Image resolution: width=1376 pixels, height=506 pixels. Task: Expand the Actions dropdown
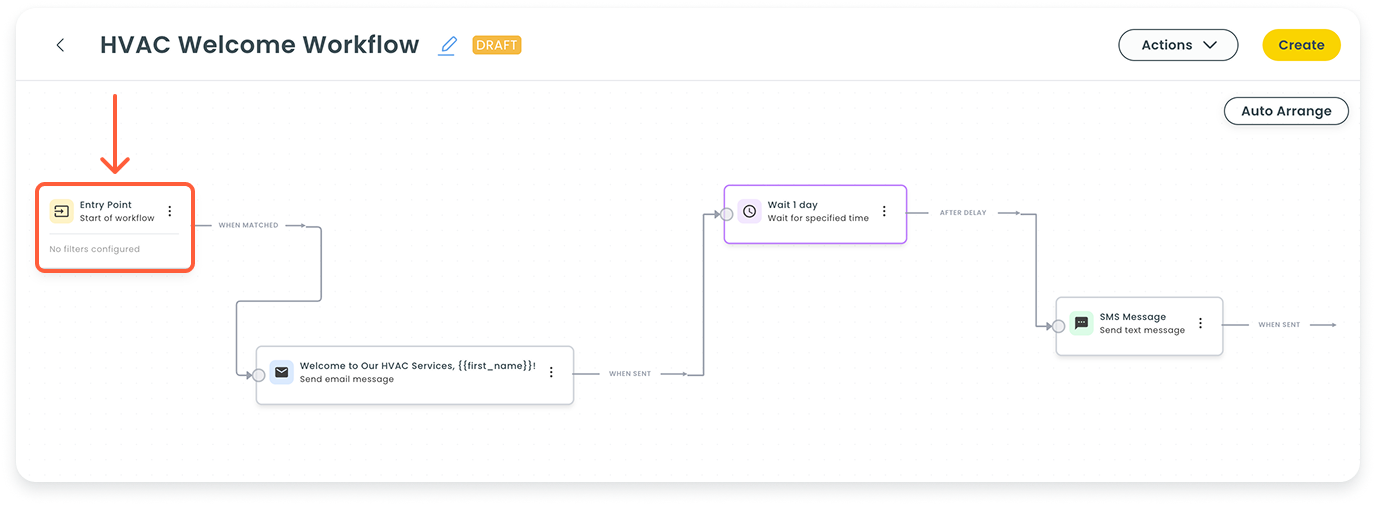[x=1178, y=45]
